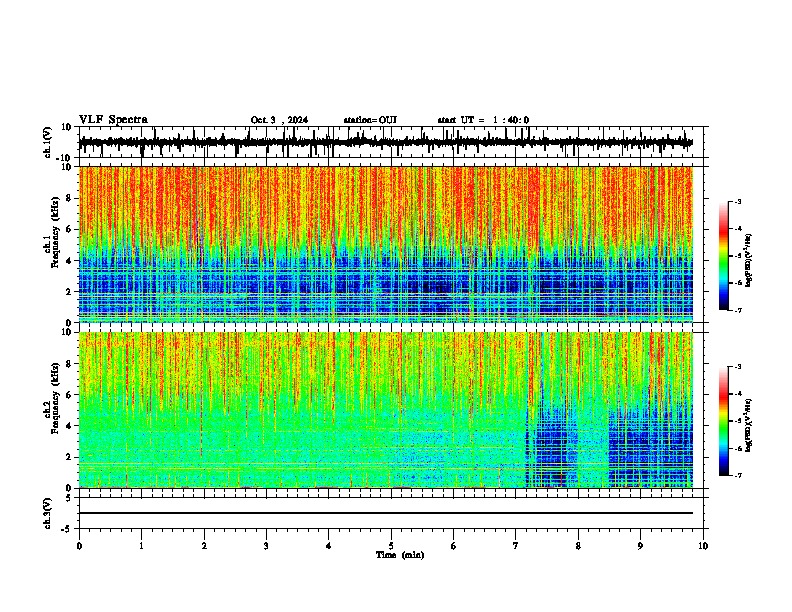Viewport: 792px width, 612px height.
Task: Click time axis tick label "3"
Action: [266, 546]
